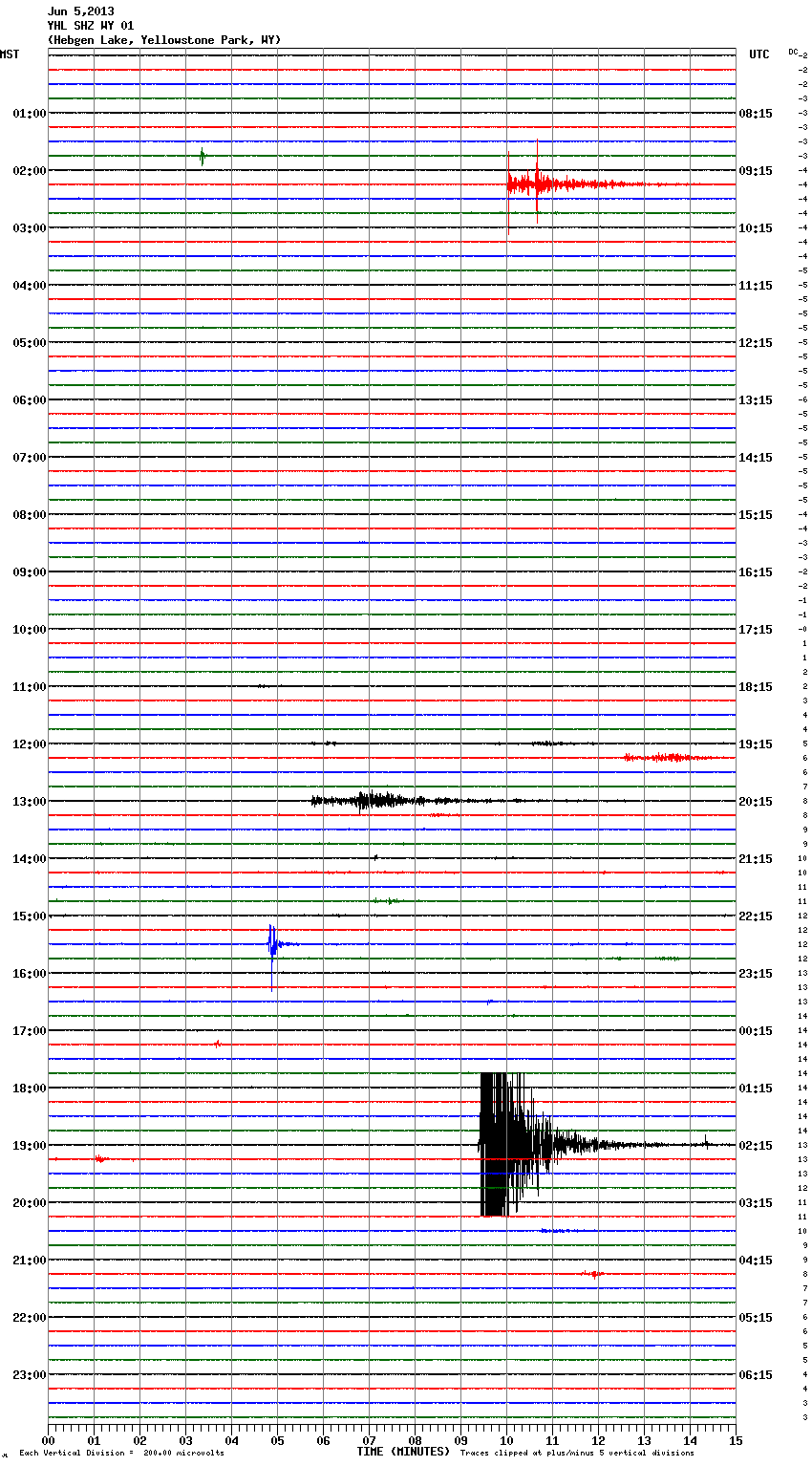Click the 05 minute mark on bottom axis
Screen dimensions: 812x1466
tap(277, 1440)
